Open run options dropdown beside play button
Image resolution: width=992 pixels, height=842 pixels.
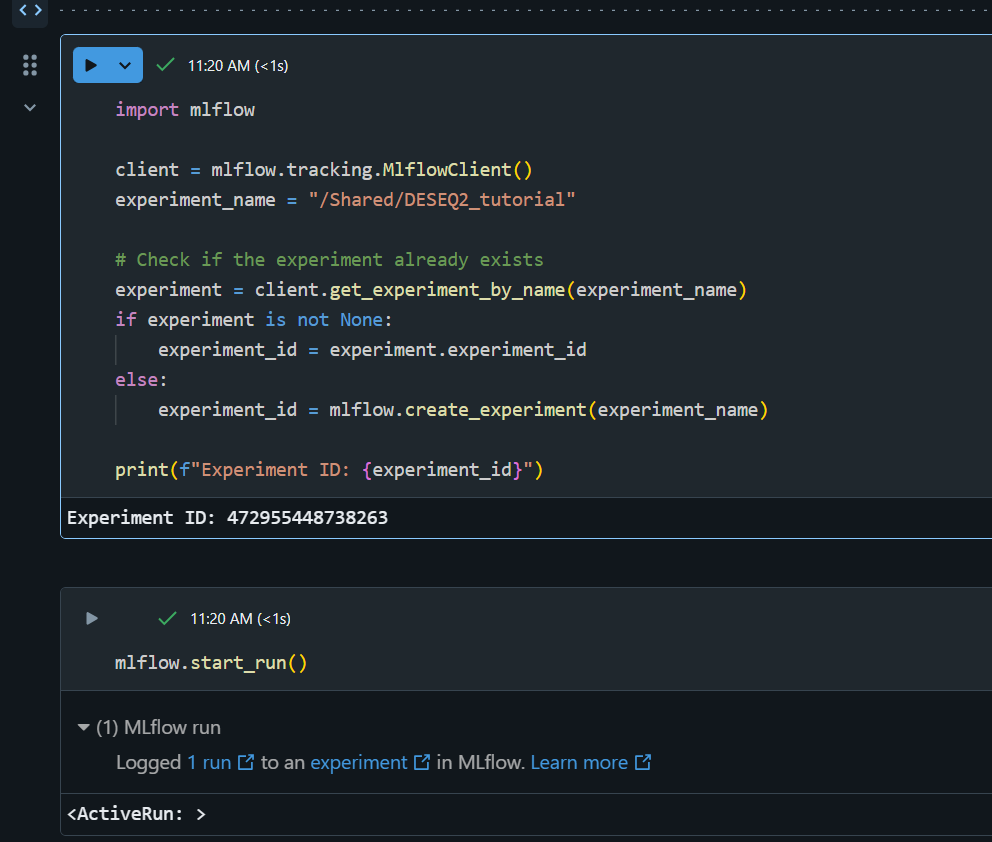125,65
